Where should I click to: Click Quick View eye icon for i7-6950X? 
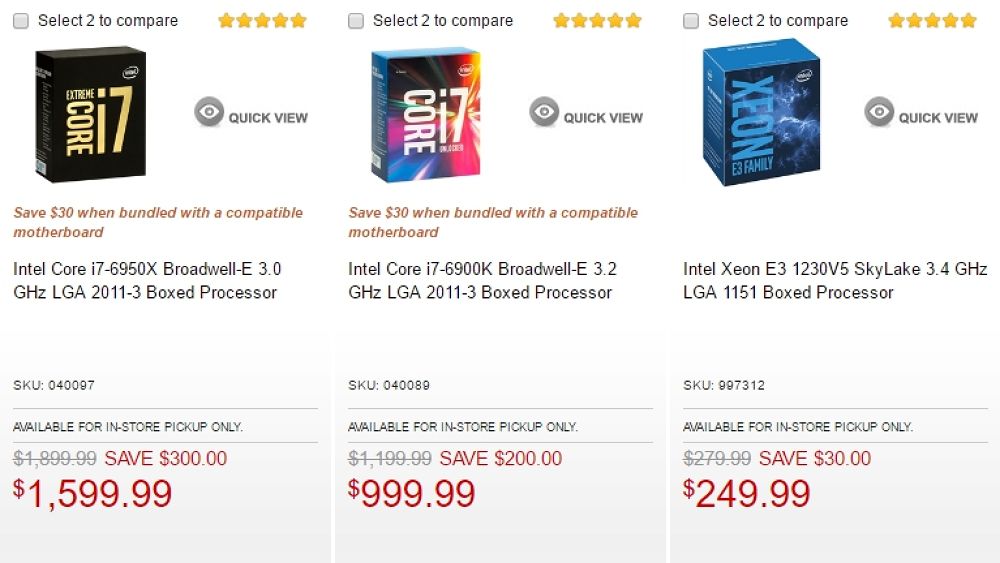click(x=209, y=112)
